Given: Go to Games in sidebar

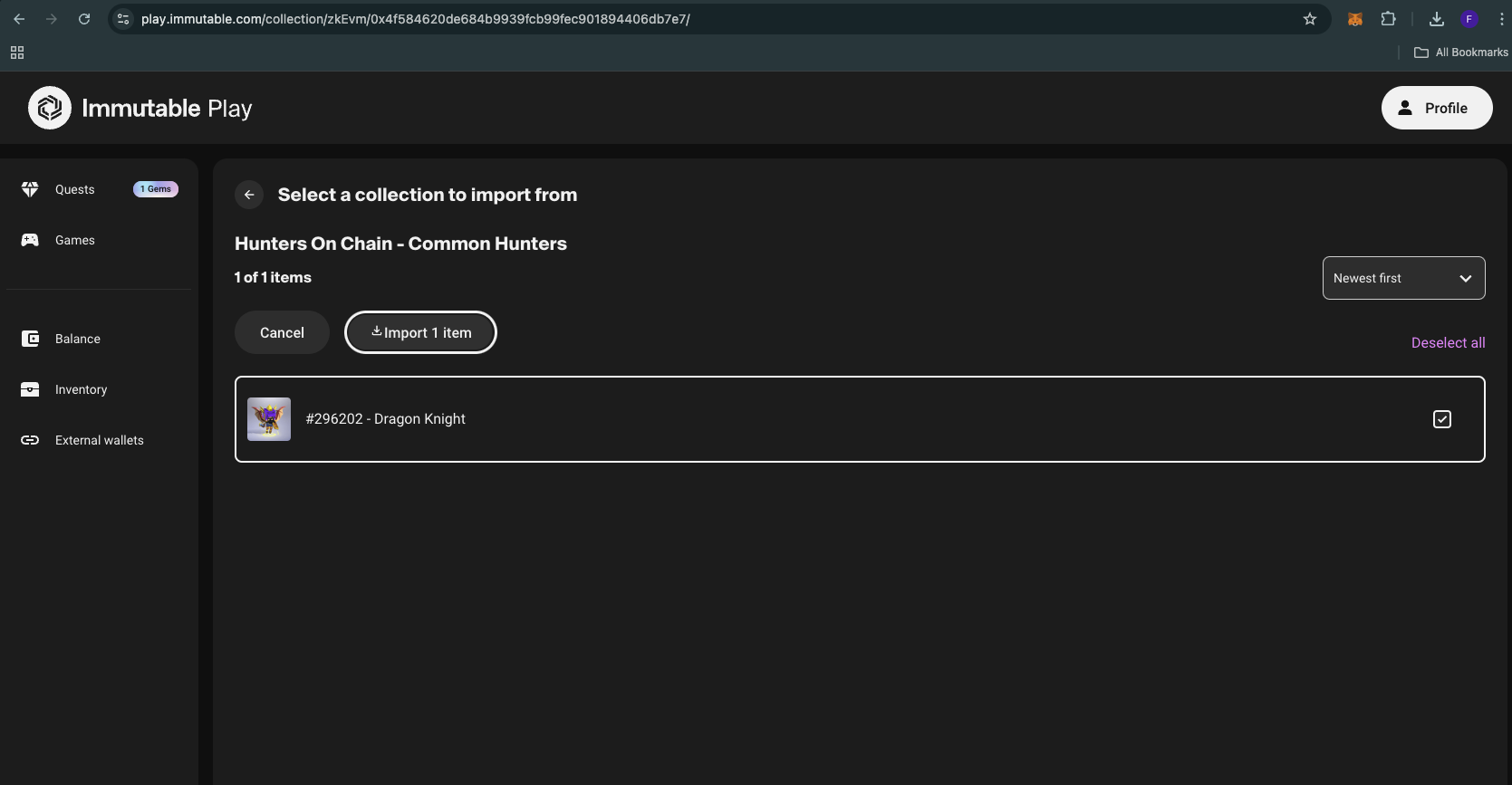Looking at the screenshot, I should (74, 240).
